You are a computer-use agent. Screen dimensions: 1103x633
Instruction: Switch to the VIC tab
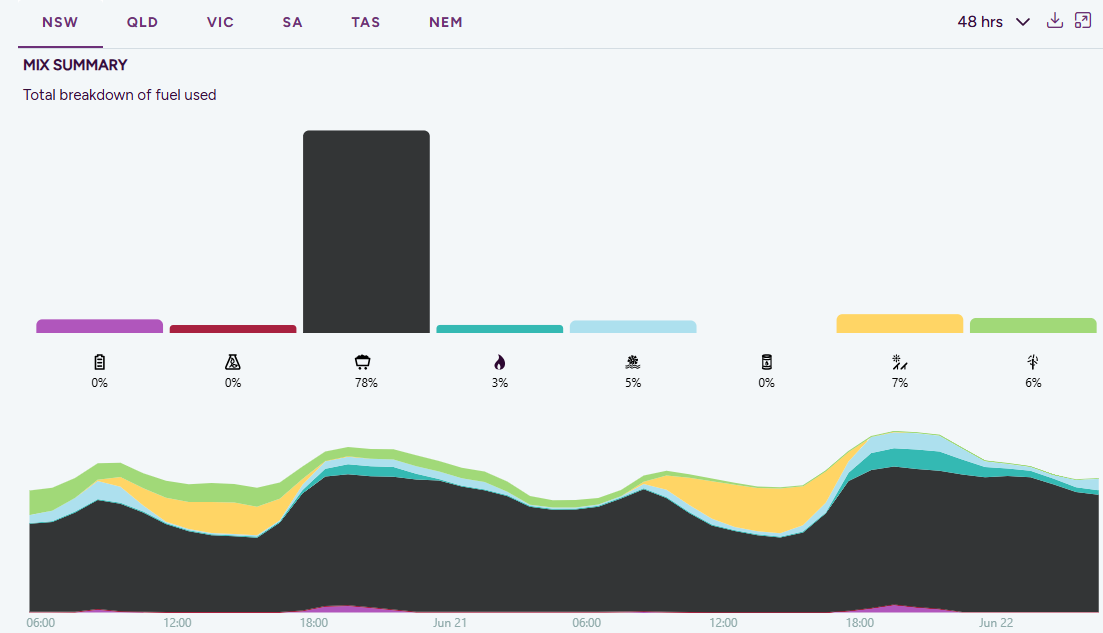[x=220, y=23]
